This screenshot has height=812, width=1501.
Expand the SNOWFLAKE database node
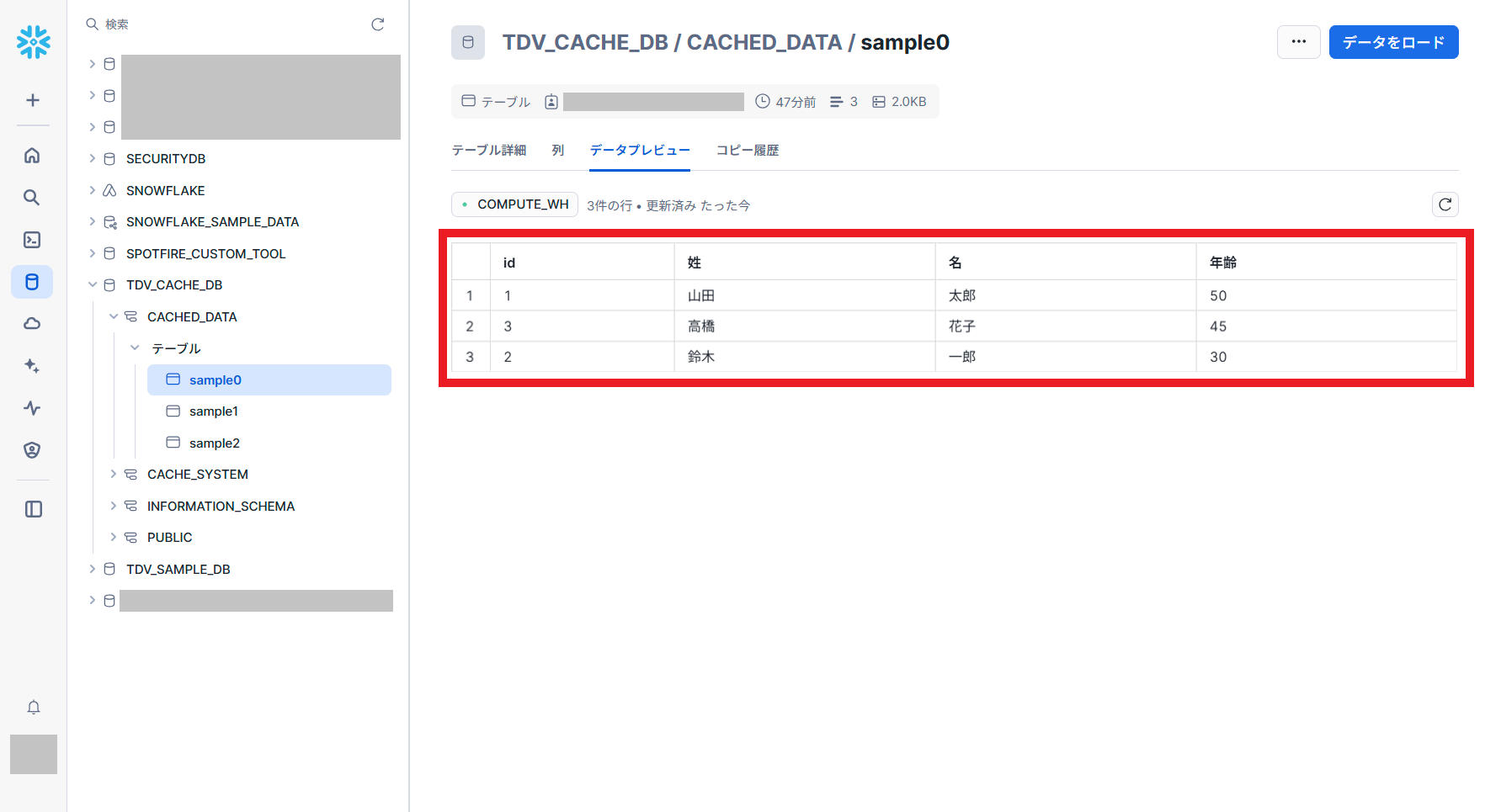tap(93, 190)
